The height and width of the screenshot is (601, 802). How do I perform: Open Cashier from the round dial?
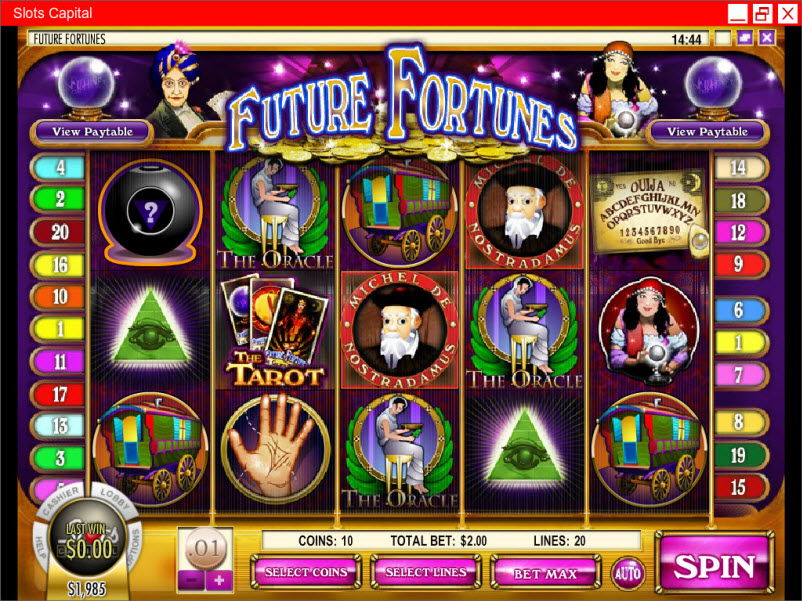pyautogui.click(x=60, y=500)
